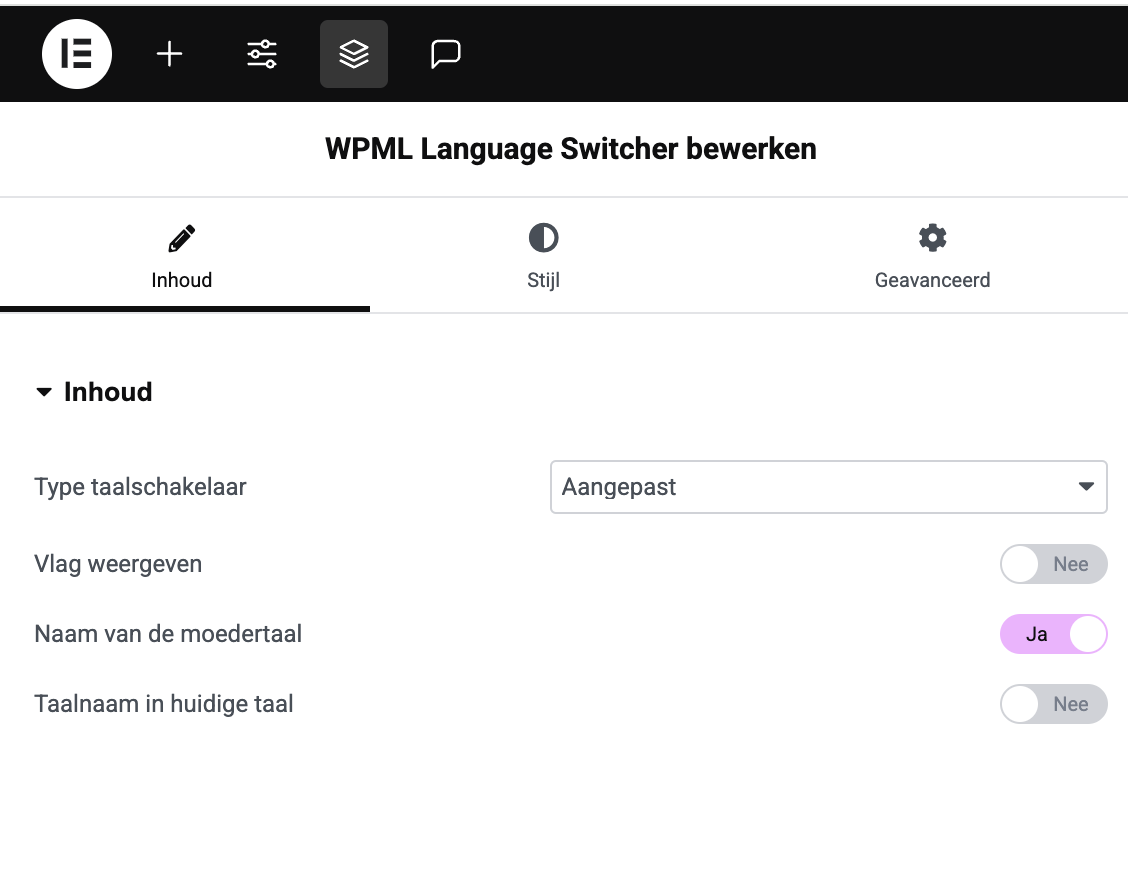Click the Naam van de moedertaal label
Screen dimensions: 1128x874
tap(168, 634)
